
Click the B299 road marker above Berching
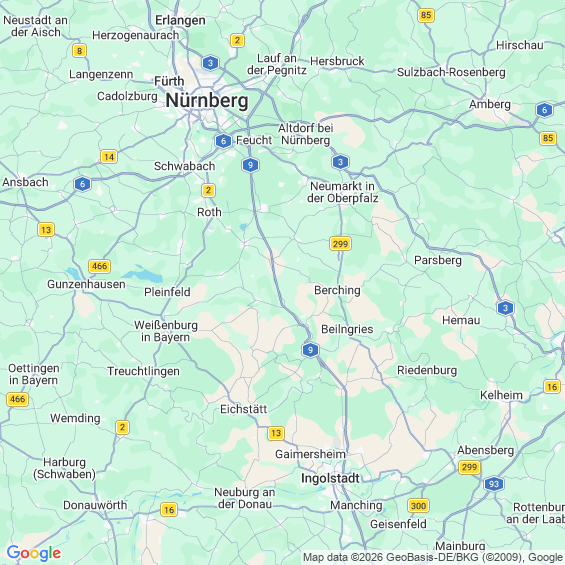pos(340,244)
